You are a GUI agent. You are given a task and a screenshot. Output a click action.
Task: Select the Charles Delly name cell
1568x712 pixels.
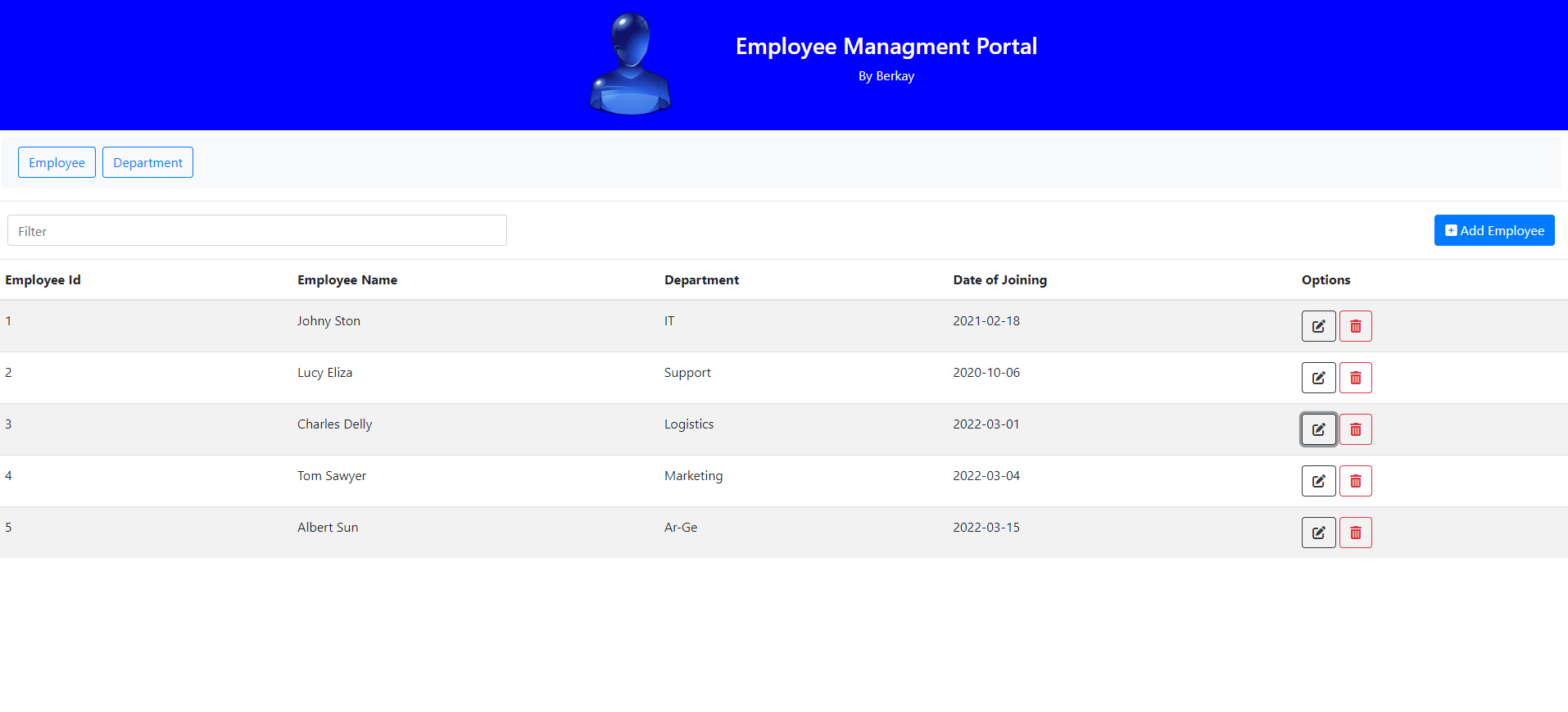click(334, 424)
